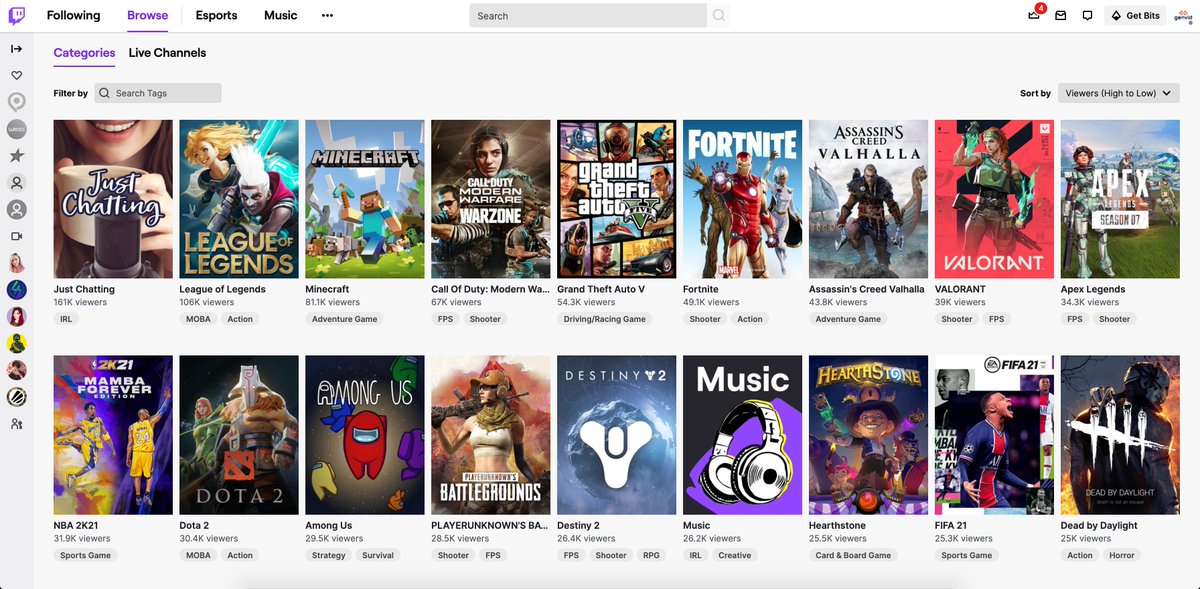Open the League of Legends cover art

tap(239, 199)
